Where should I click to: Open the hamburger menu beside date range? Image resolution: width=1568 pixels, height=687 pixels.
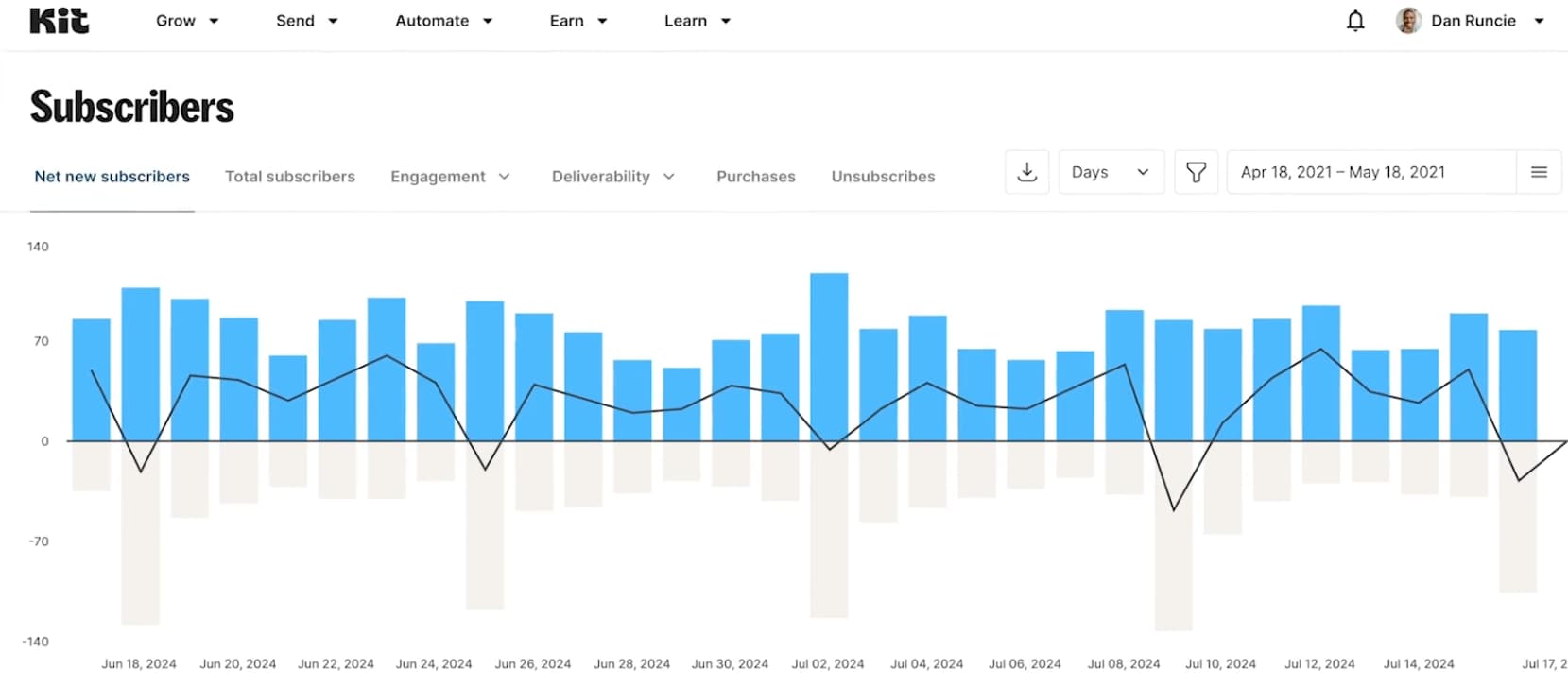[1539, 172]
